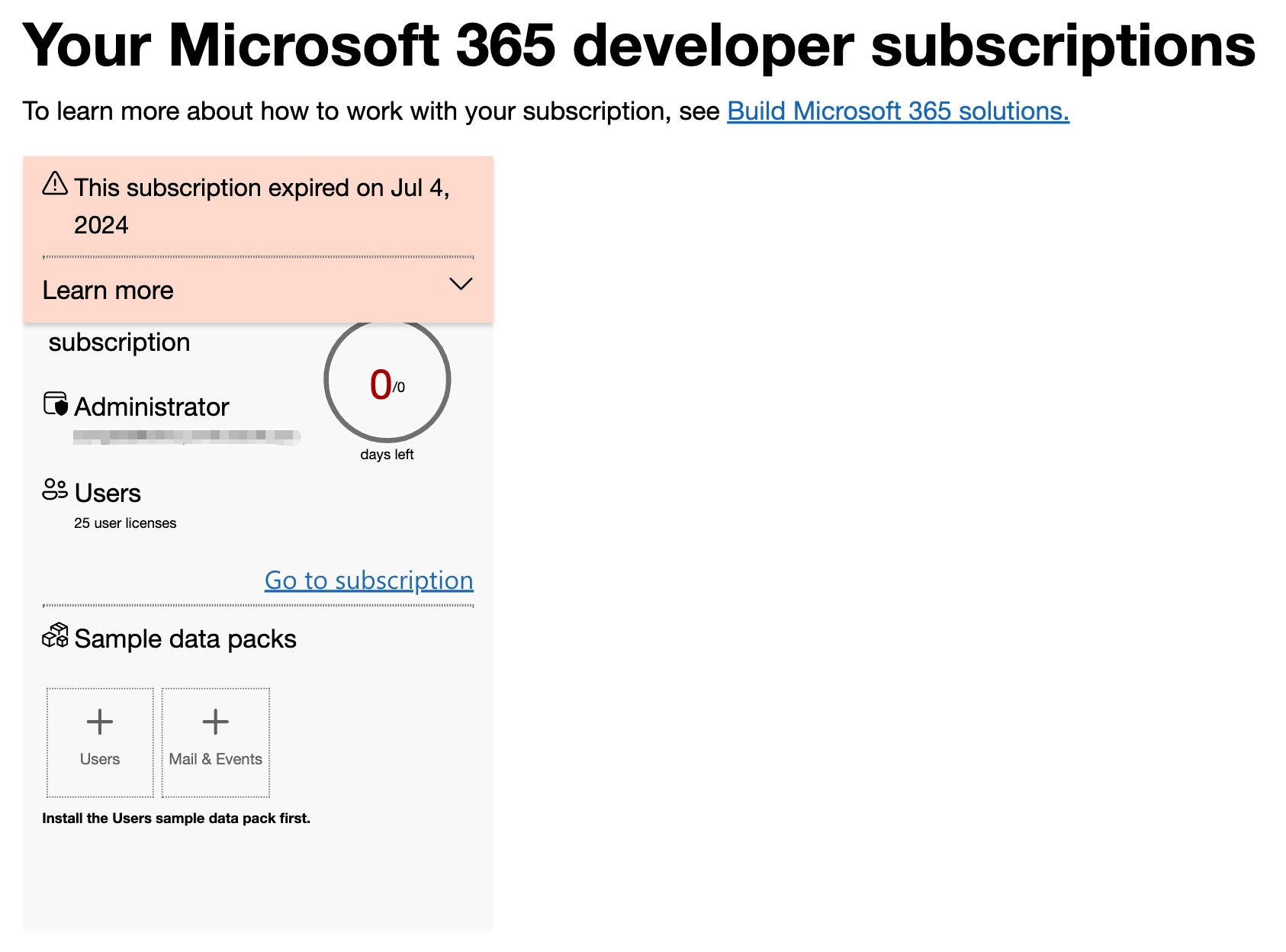The image size is (1286, 952).
Task: Open the Build Microsoft 365 solutions link
Action: click(x=898, y=111)
